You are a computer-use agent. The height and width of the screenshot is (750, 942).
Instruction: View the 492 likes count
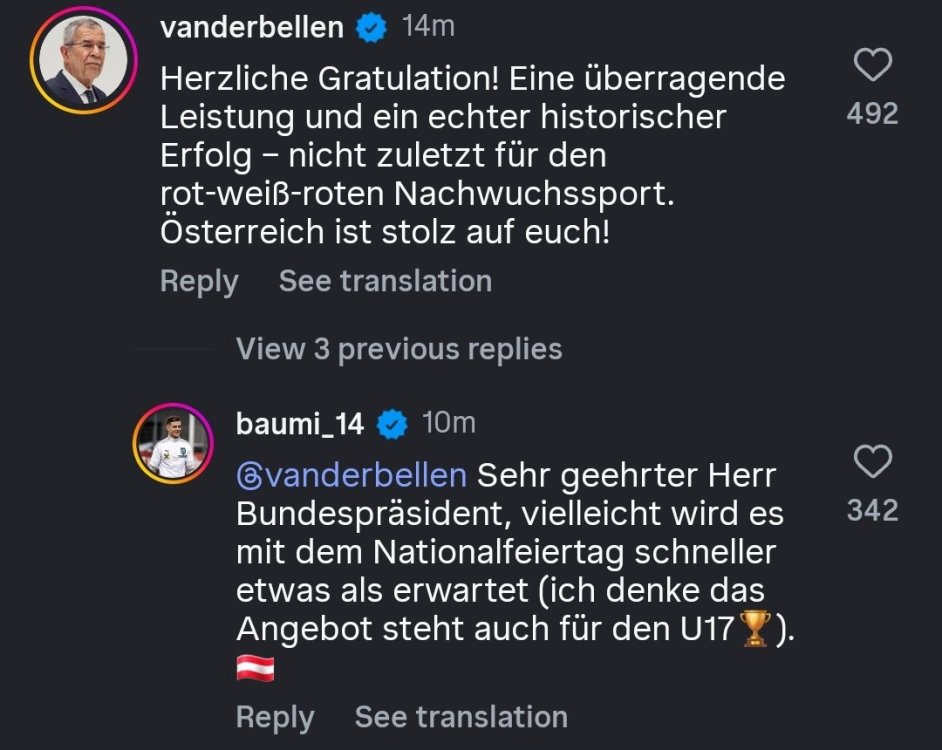pyautogui.click(x=872, y=114)
